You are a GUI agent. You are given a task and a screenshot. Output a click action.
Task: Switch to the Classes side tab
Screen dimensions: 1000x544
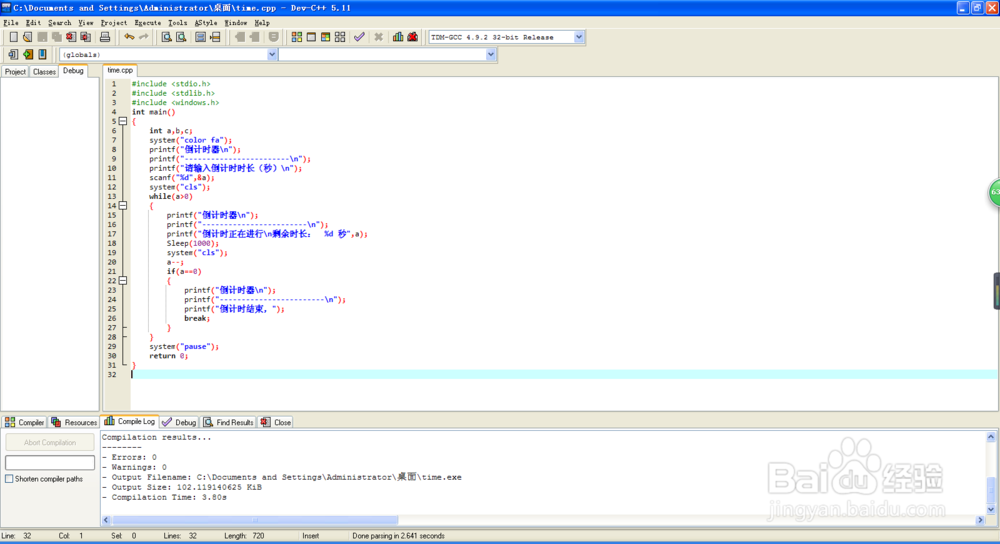(44, 71)
